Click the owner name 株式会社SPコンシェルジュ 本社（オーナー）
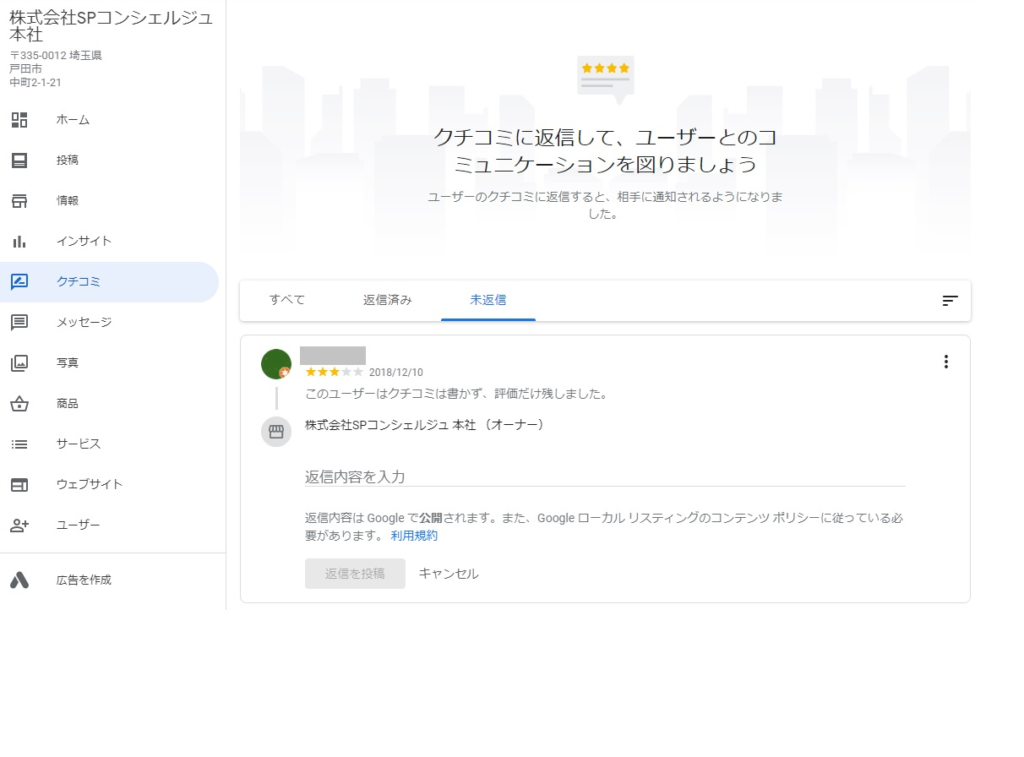Image resolution: width=1024 pixels, height=757 pixels. point(424,425)
